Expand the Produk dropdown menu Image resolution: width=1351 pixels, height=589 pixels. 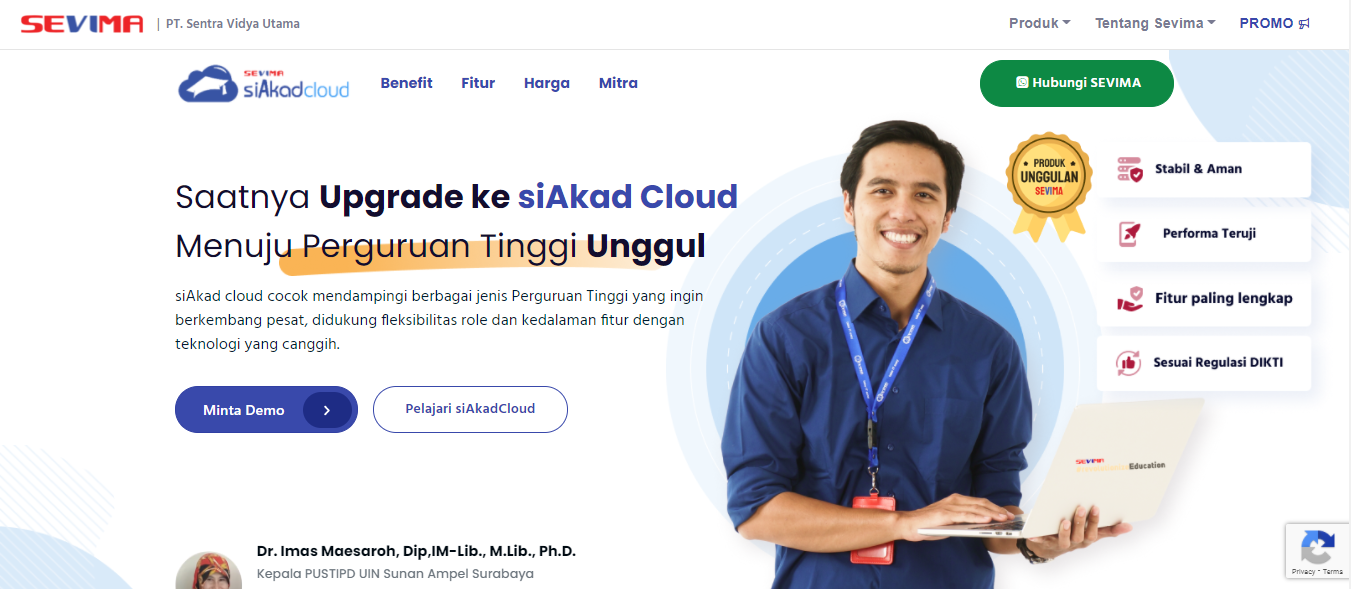pos(1039,23)
